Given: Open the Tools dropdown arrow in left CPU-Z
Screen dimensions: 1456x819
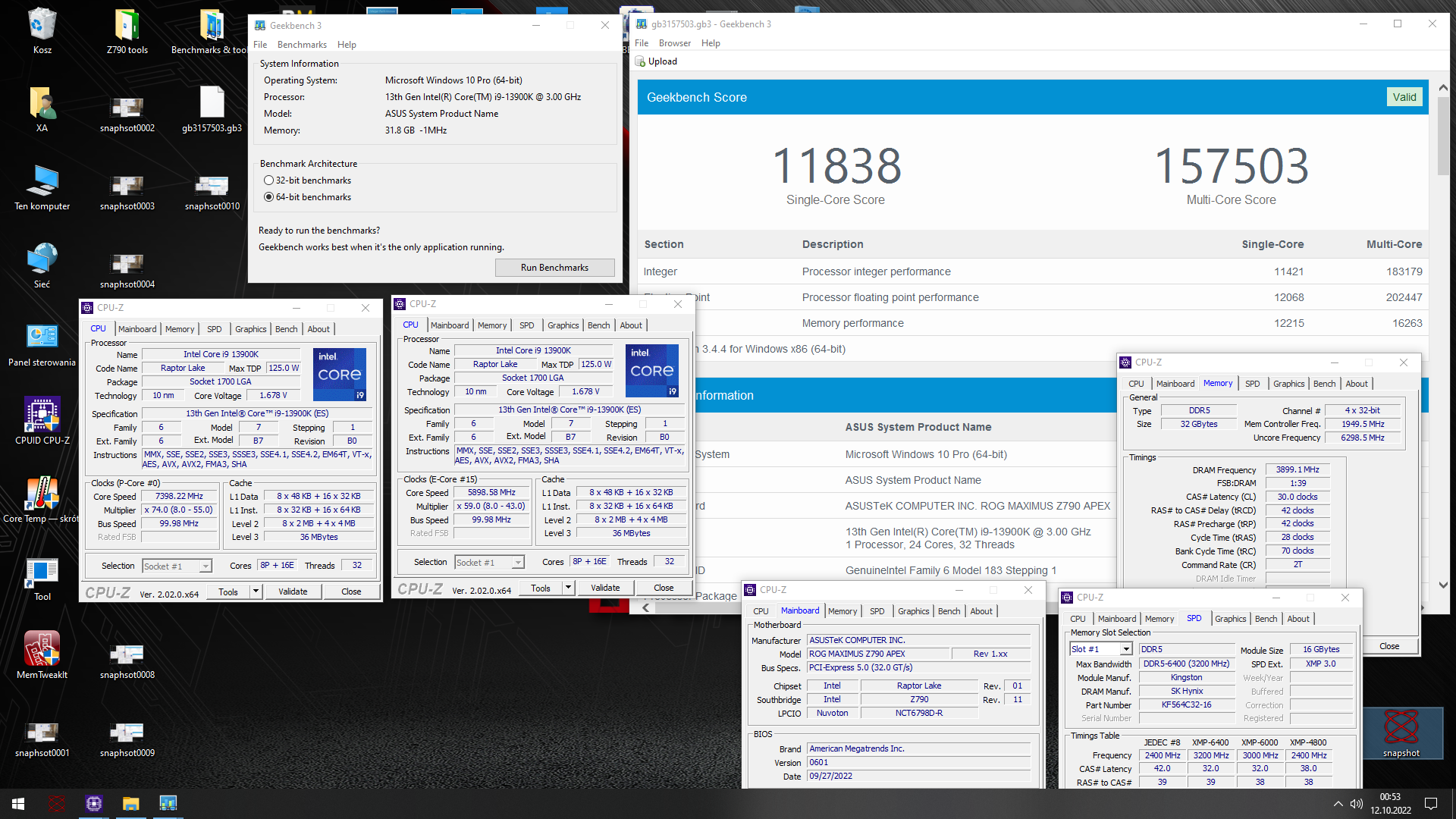Looking at the screenshot, I should 256,591.
